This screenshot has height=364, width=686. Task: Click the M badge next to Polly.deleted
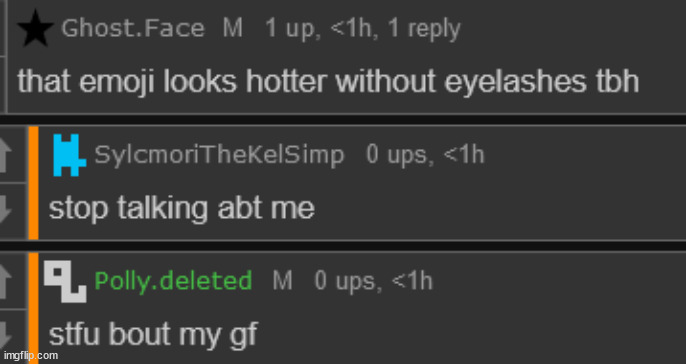coord(283,281)
